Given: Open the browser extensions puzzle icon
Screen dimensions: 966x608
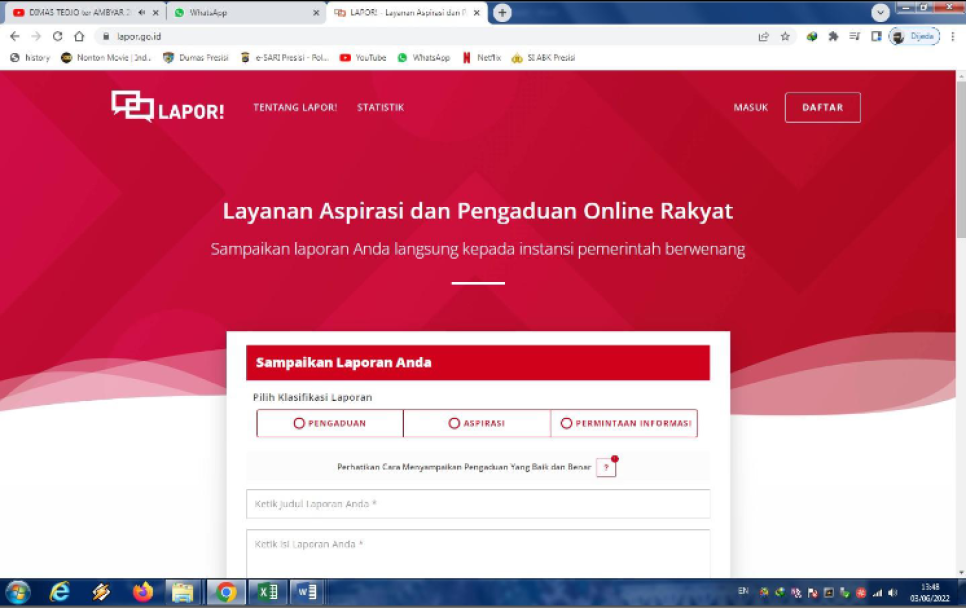Looking at the screenshot, I should [x=833, y=37].
